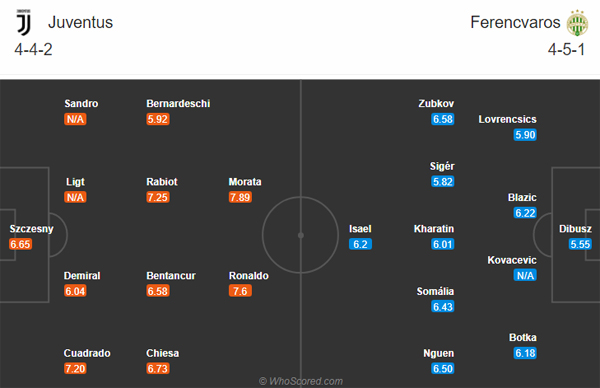The image size is (600, 388).
Task: Click the Ferencvaros club crest logo
Action: [577, 23]
